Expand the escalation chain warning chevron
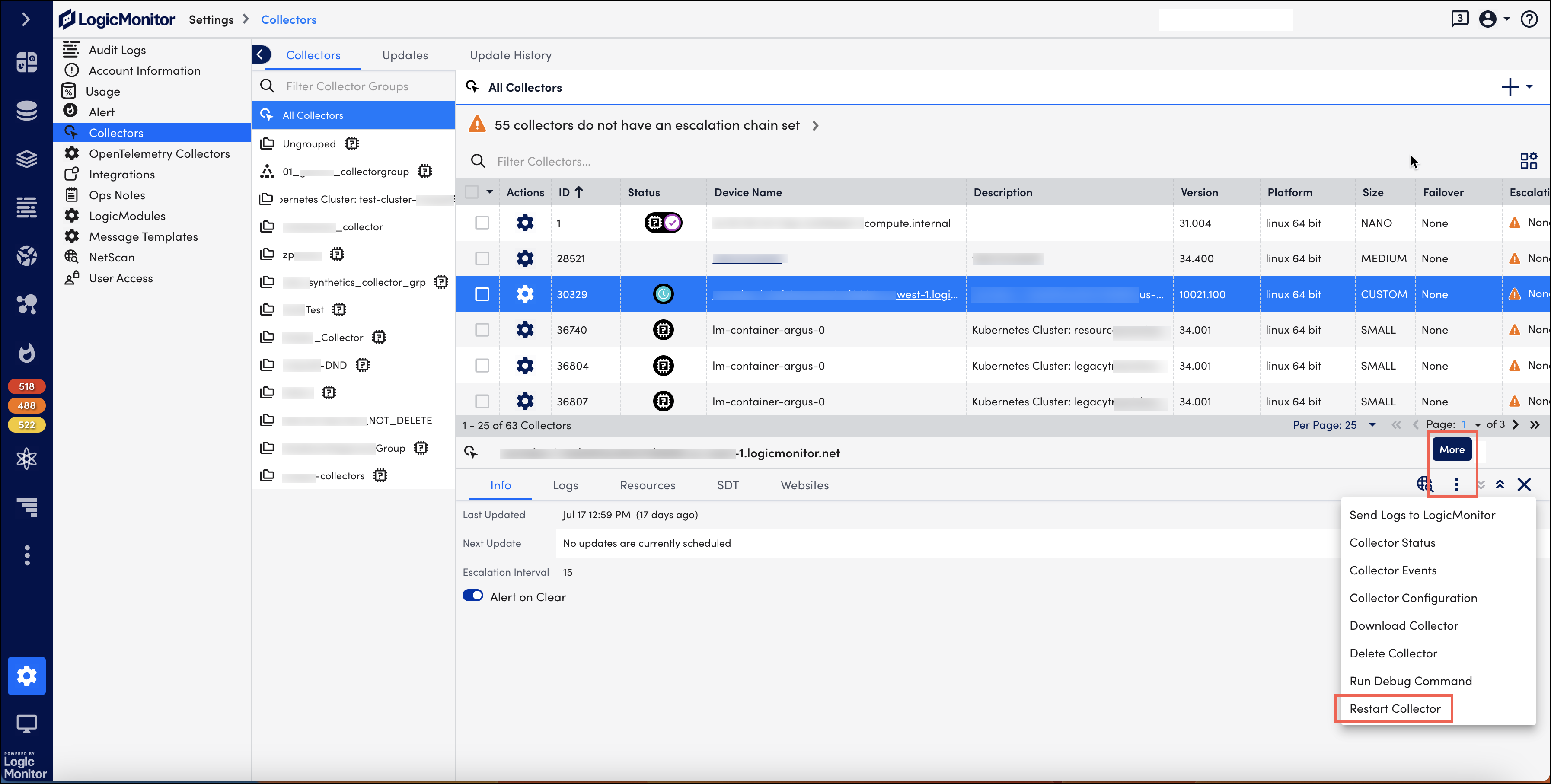Viewport: 1551px width, 784px height. 816,126
